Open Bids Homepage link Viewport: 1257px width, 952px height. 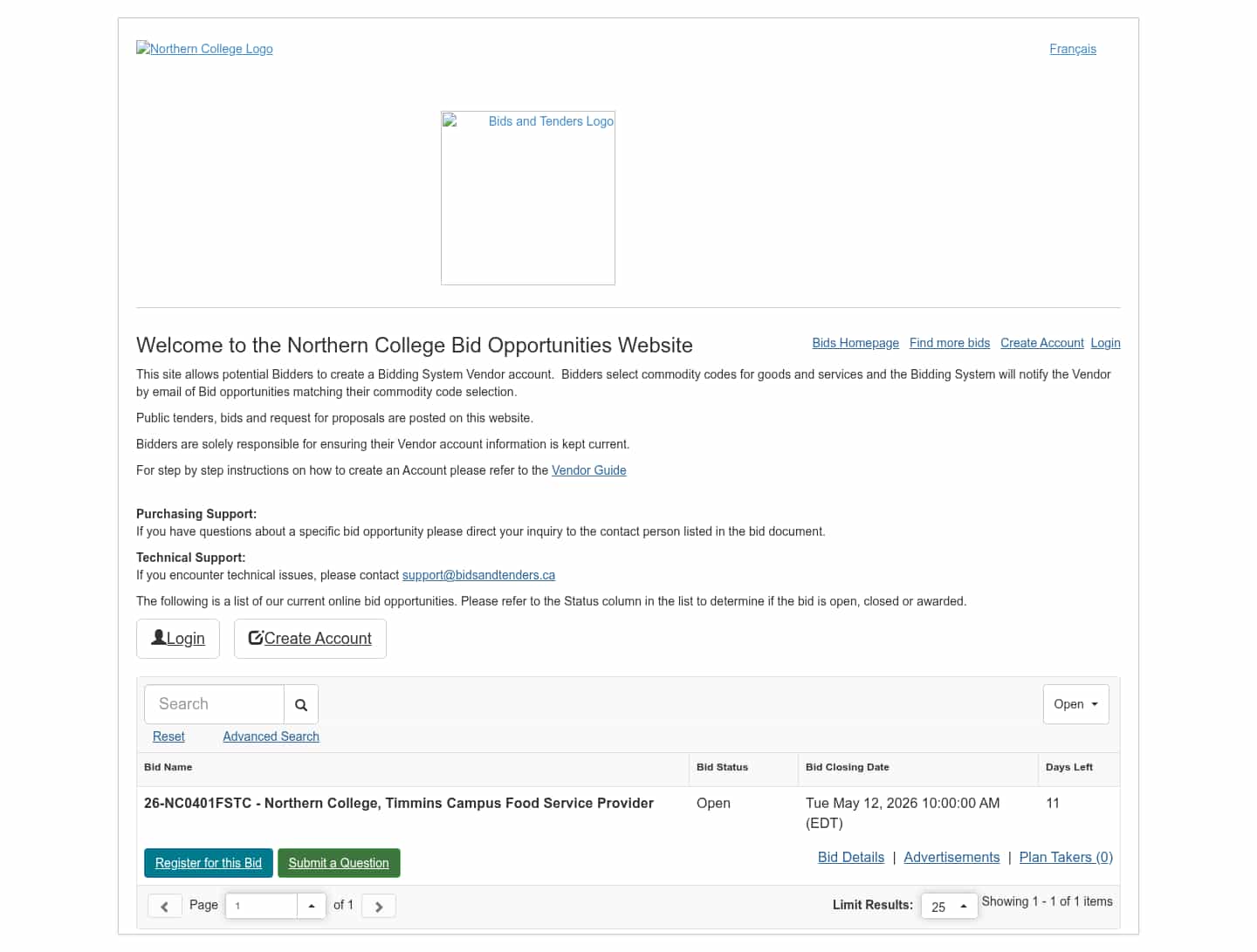855,343
